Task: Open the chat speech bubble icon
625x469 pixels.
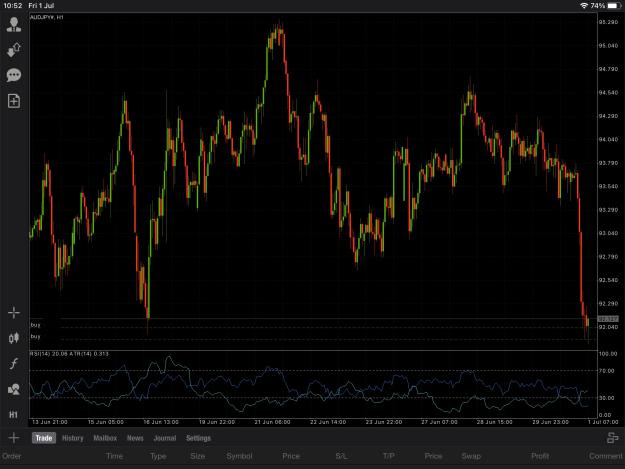Action: (14, 75)
